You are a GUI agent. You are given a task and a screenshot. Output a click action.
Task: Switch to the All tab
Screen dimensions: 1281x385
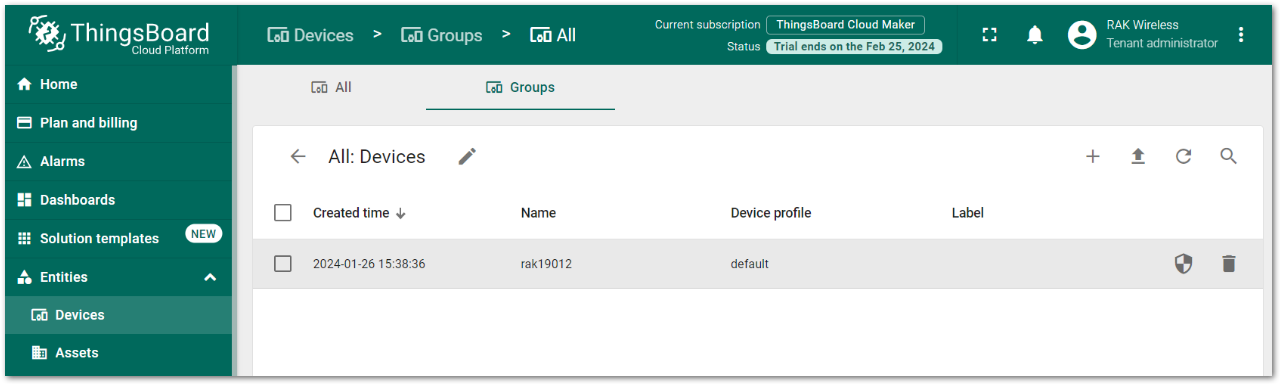331,87
